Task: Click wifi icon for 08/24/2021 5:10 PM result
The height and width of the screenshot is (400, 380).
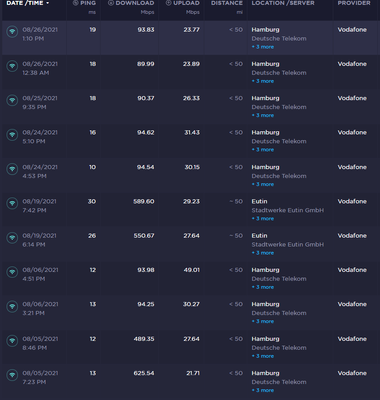Action: tap(12, 135)
